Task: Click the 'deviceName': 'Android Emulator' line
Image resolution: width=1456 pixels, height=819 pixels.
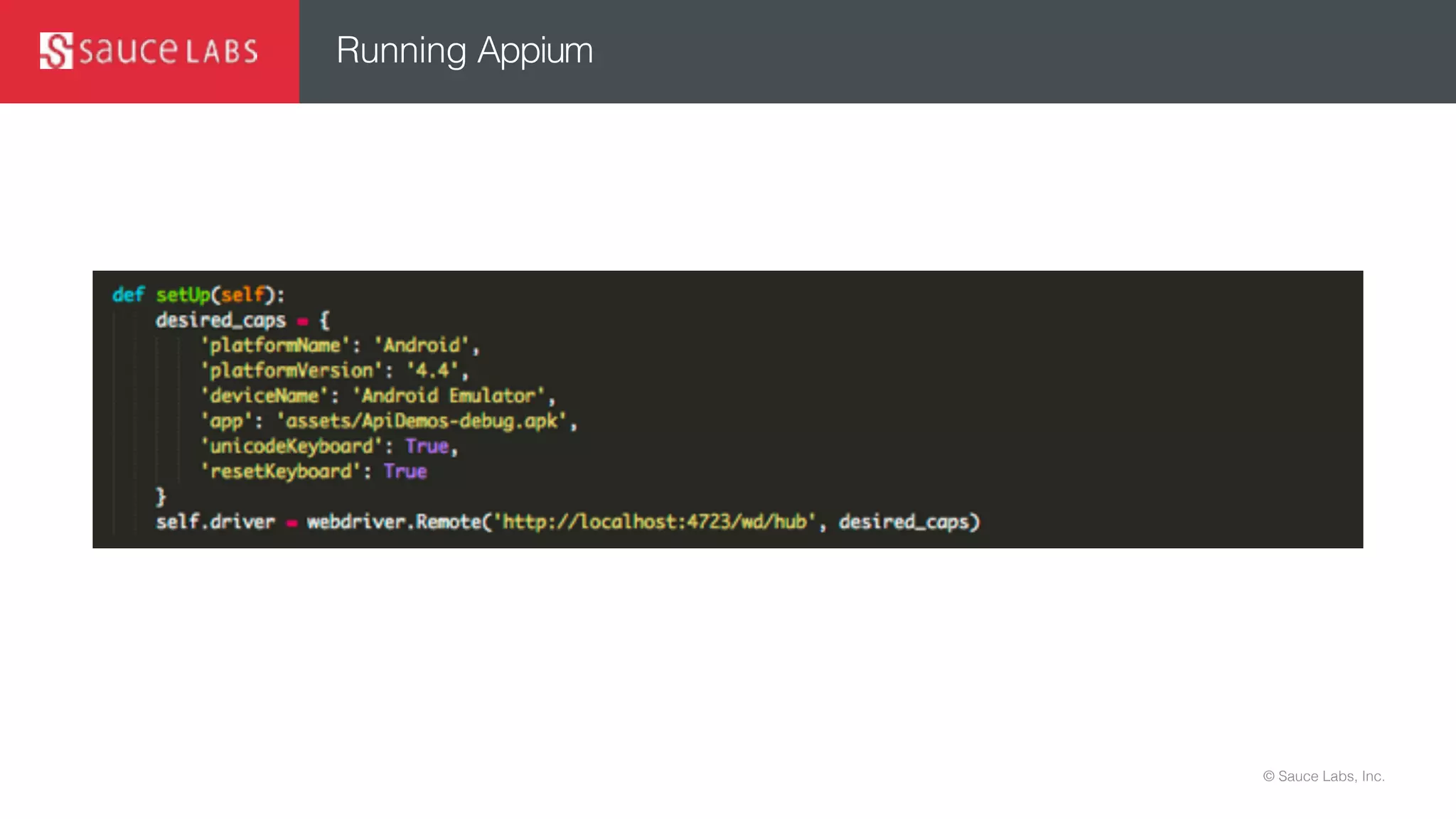Action: coord(378,396)
